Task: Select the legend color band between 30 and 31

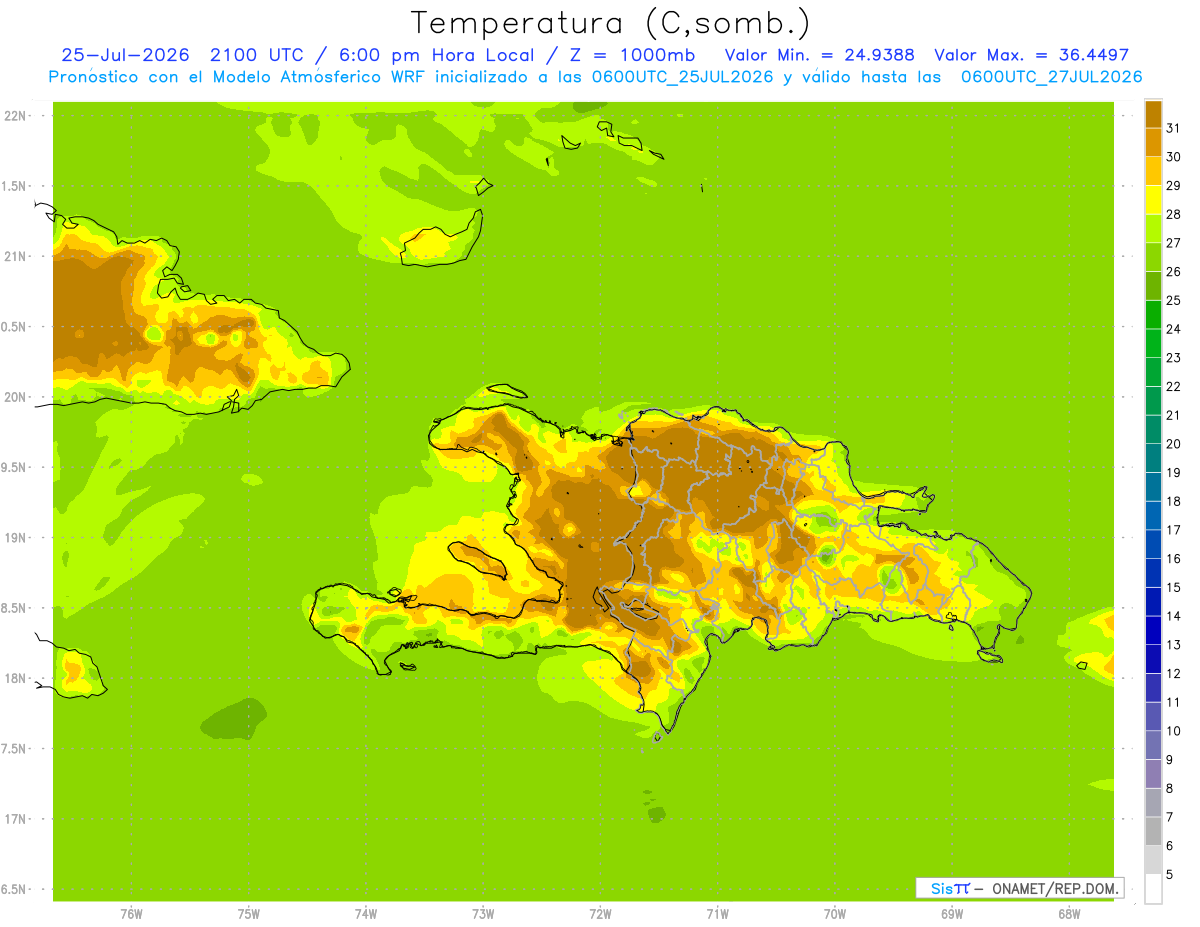Action: pos(1153,142)
